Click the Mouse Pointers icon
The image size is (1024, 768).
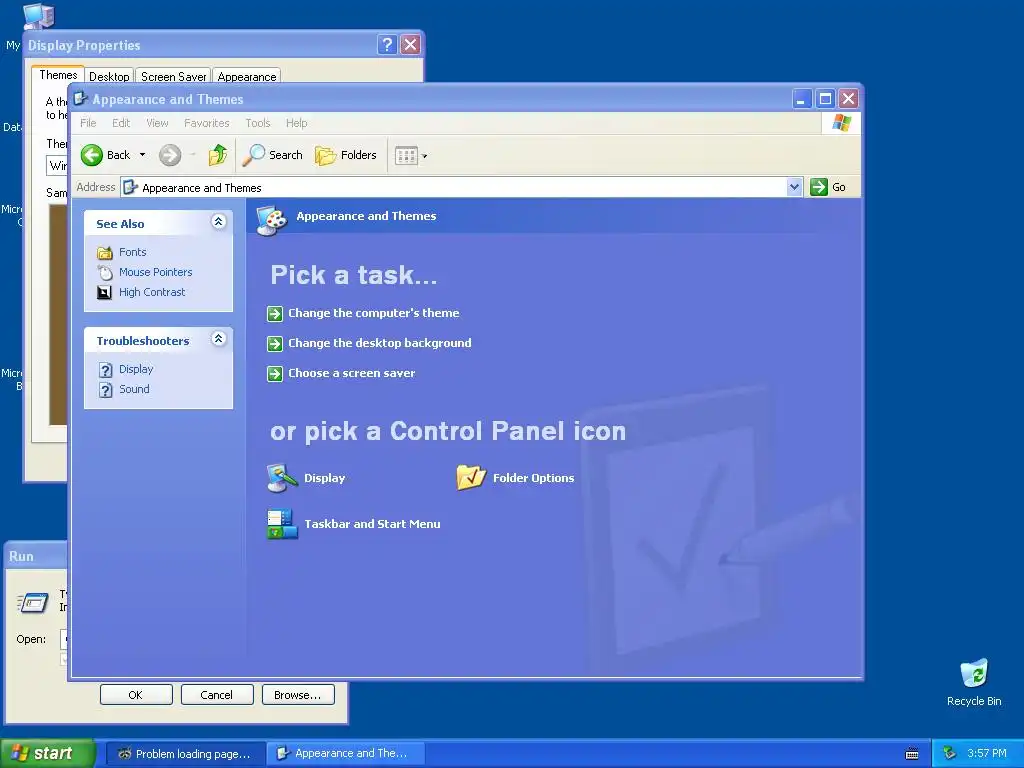[x=104, y=272]
